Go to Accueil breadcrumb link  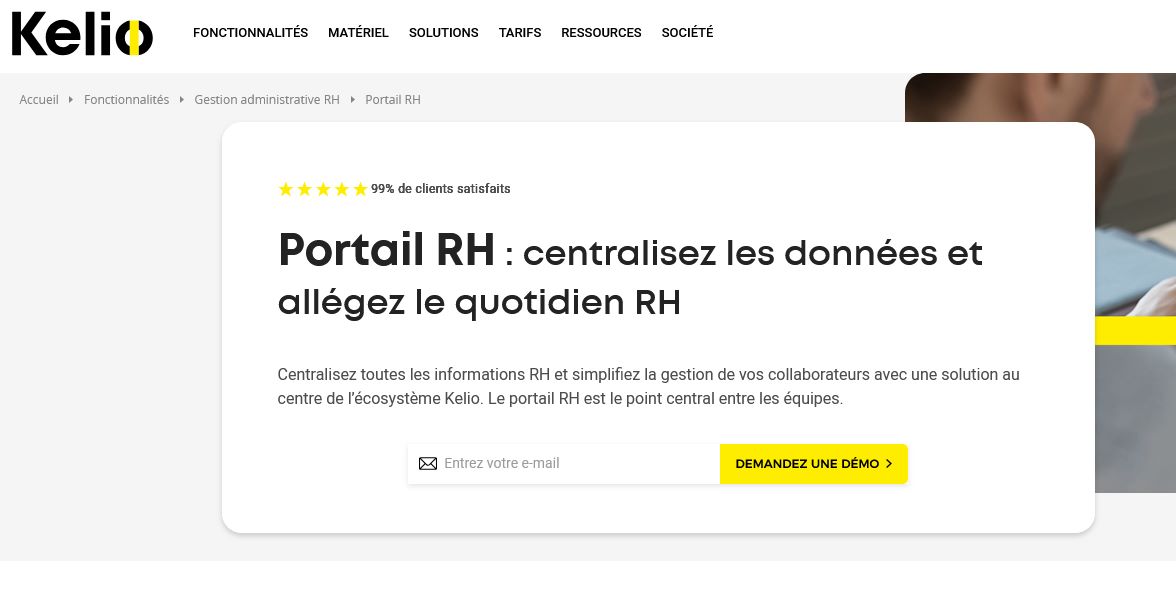[x=39, y=100]
